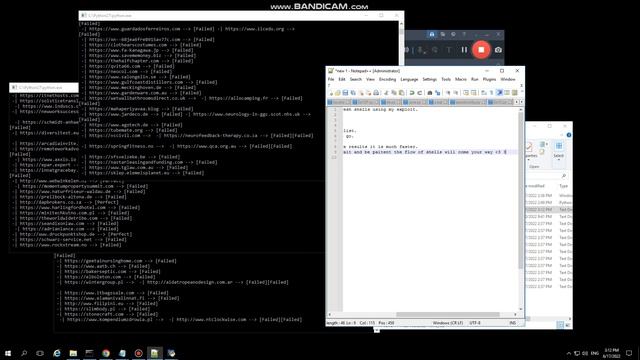This screenshot has height=360, width=640.
Task: Open the File menu in Notepad++
Action: pos(331,79)
